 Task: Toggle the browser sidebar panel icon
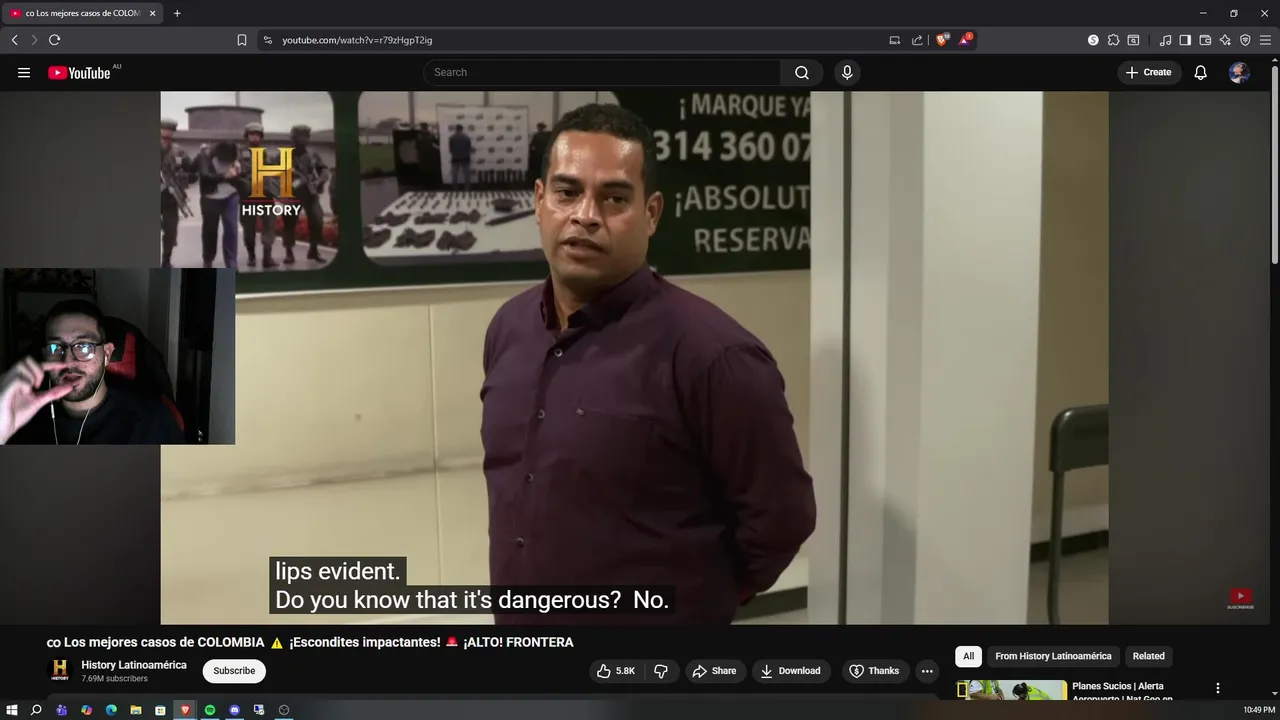tap(1185, 40)
